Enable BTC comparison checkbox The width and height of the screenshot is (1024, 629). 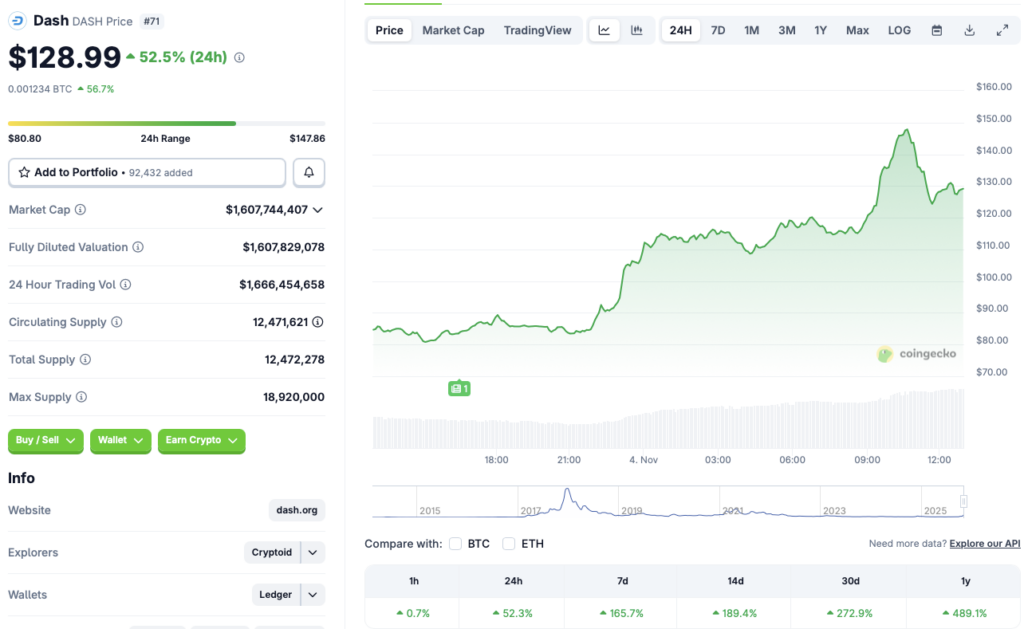456,544
